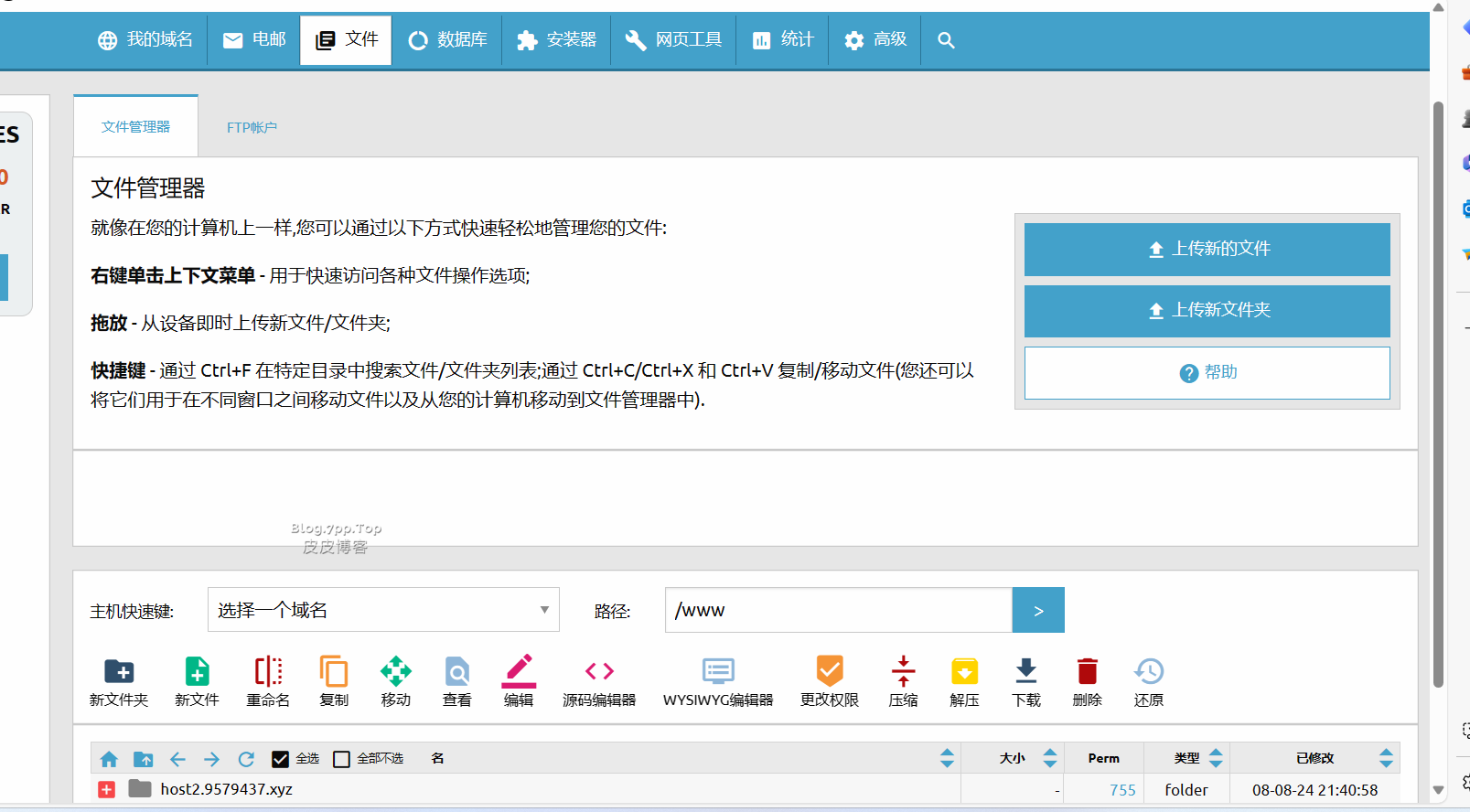1470x812 pixels.
Task: Click the 更改权限 (change permissions) icon
Action: pos(829,672)
